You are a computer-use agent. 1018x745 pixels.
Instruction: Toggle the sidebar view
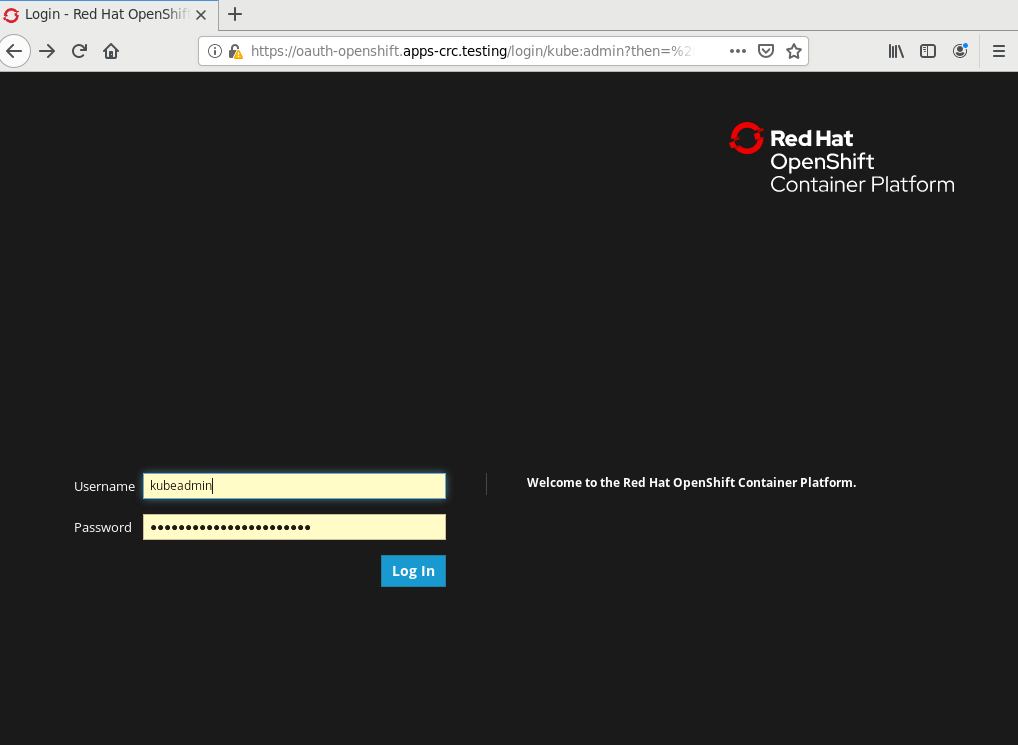tap(928, 51)
